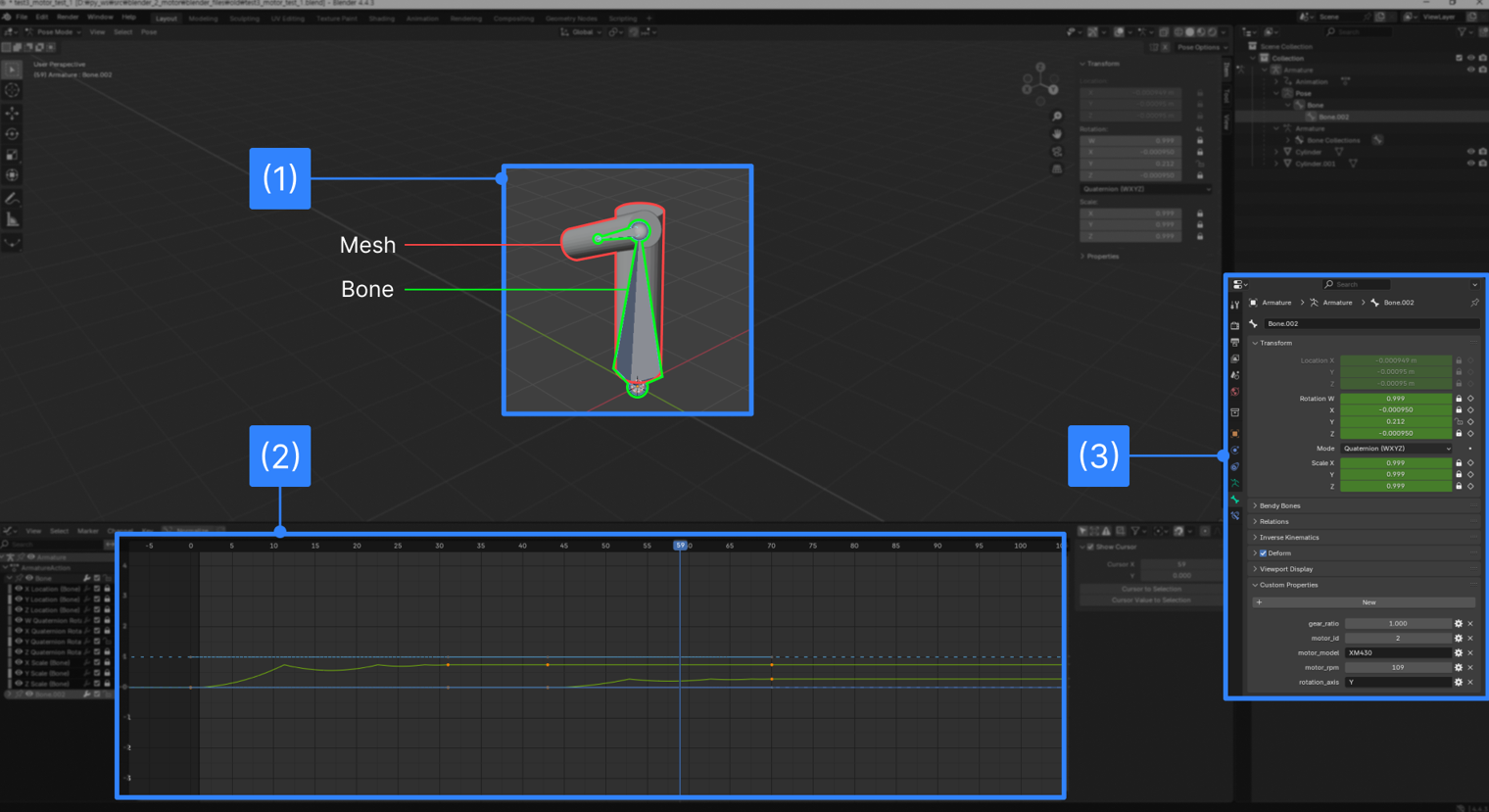Collapse the Custom Properties panel
The image size is (1489, 812).
[x=1288, y=585]
